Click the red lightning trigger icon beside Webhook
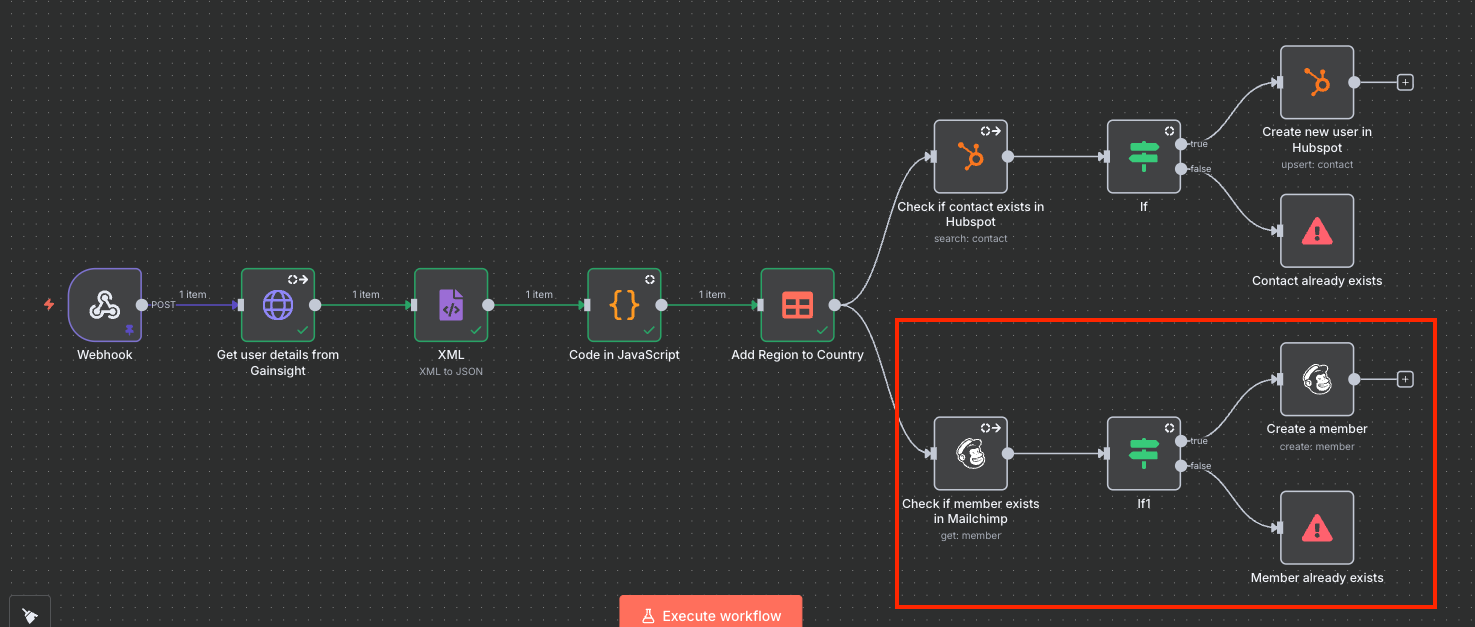Viewport: 1475px width, 627px height. pos(49,305)
